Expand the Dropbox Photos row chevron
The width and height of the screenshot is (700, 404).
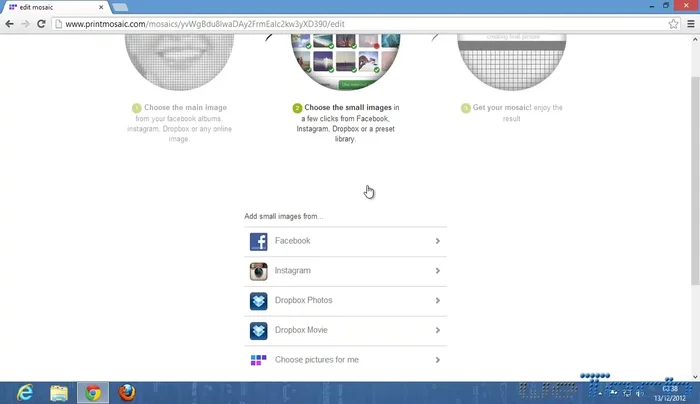click(438, 301)
